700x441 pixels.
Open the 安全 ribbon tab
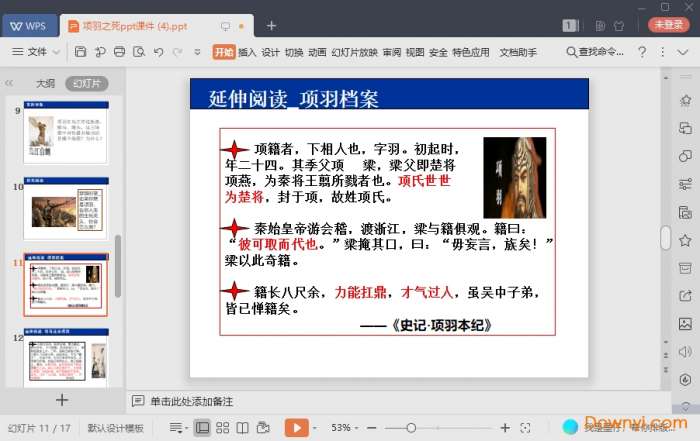[x=438, y=52]
